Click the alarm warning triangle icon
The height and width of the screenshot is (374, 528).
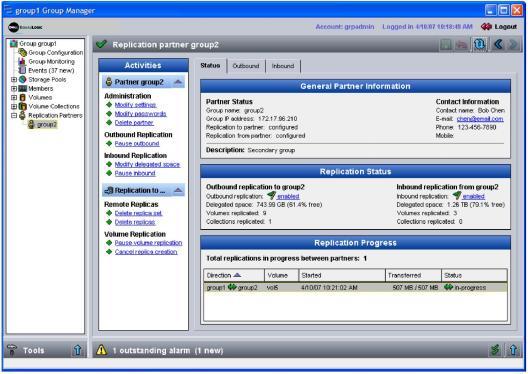coord(101,350)
